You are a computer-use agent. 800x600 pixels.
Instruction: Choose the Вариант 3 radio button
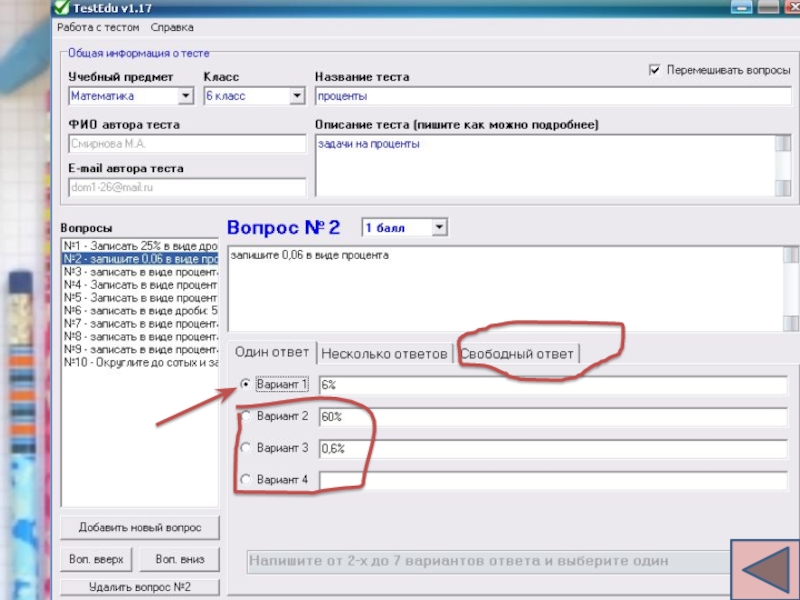click(246, 448)
